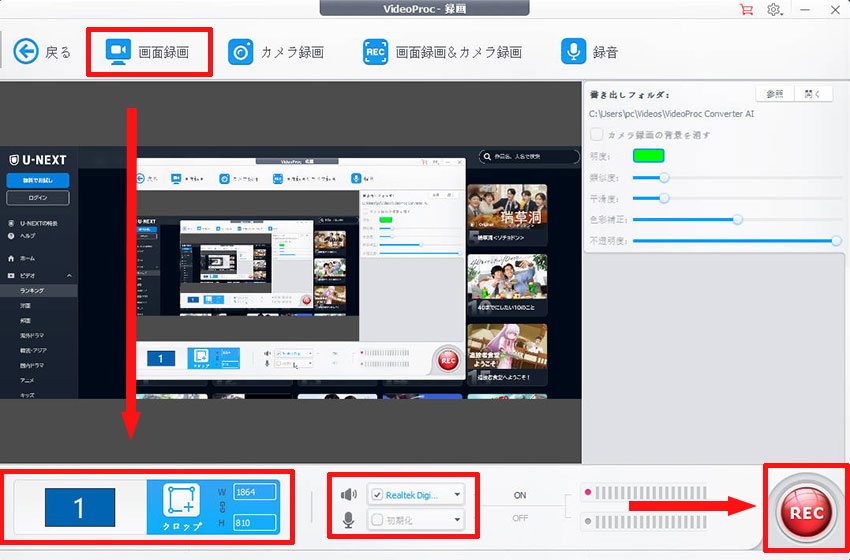
Task: Start recording with the red REC button
Action: click(x=807, y=512)
